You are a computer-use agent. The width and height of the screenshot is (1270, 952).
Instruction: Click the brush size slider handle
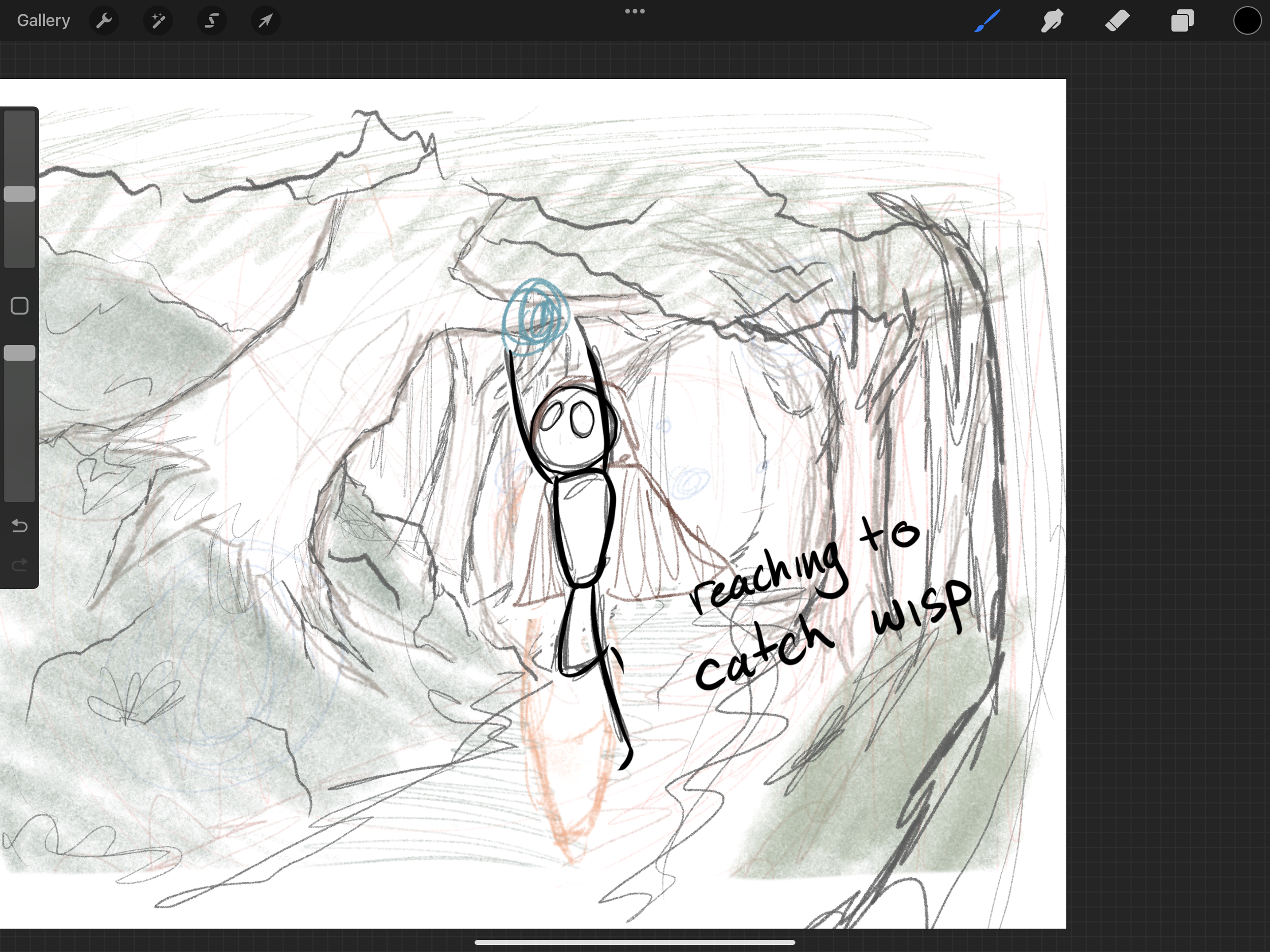(19, 194)
